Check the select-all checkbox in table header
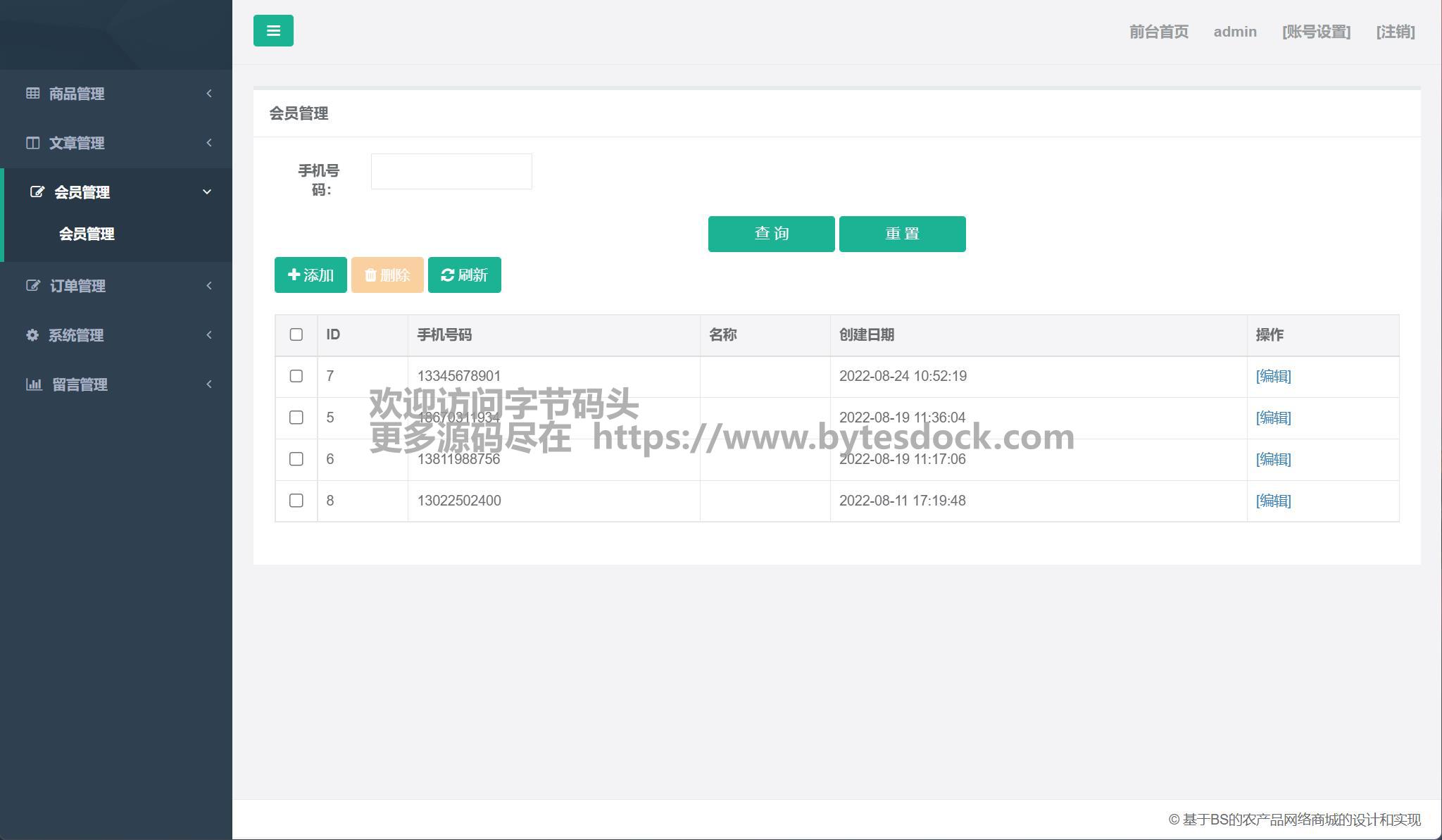The height and width of the screenshot is (840, 1442). (x=296, y=334)
